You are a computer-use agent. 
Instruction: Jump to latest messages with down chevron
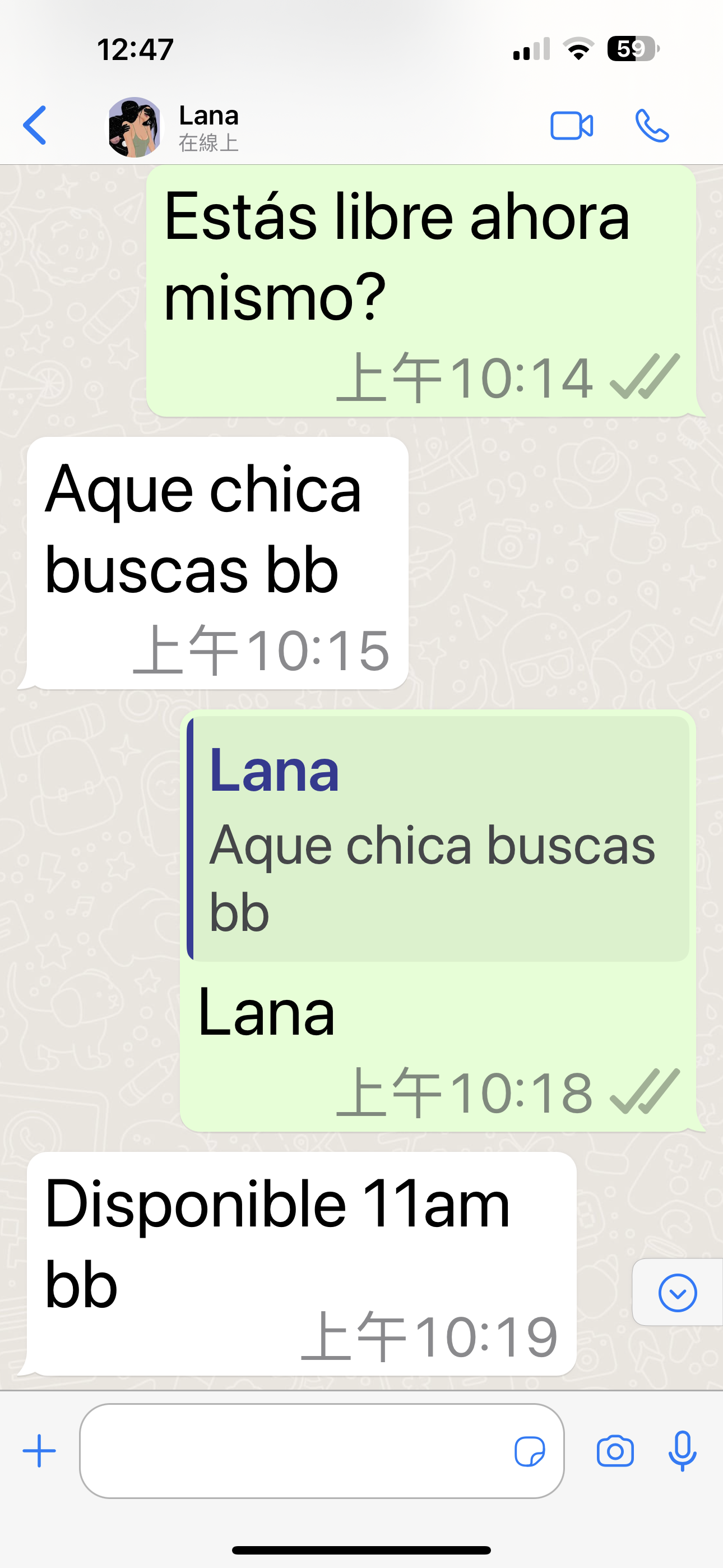pos(678,1292)
